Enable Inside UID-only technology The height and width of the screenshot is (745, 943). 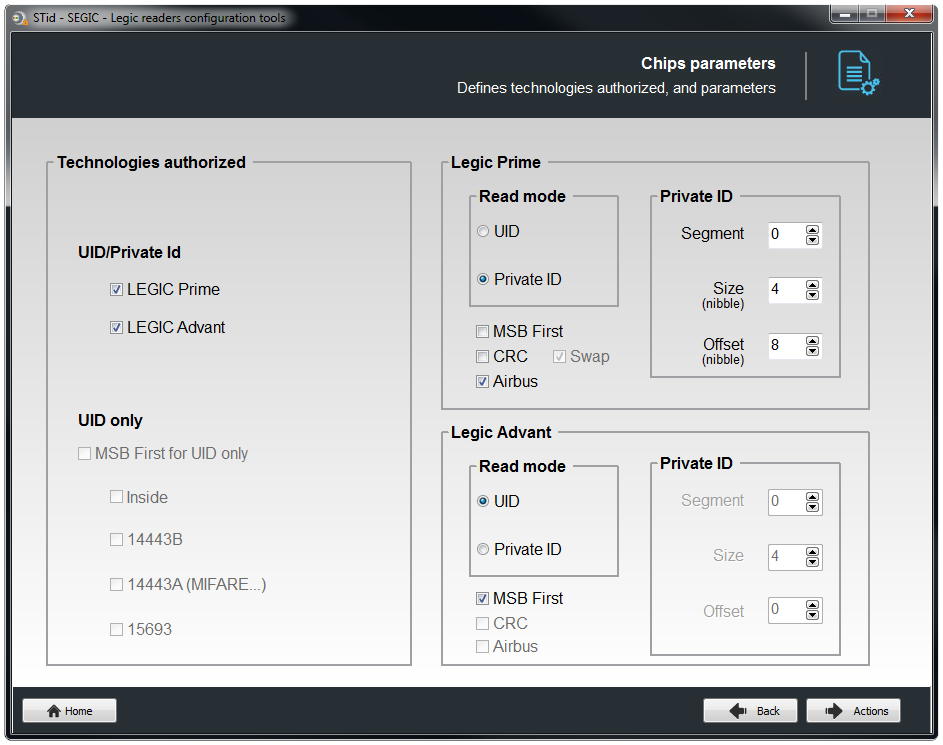(x=116, y=497)
